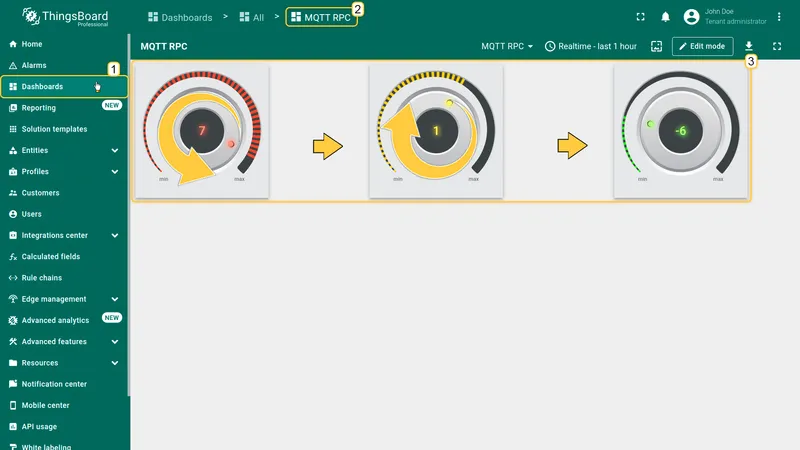Open the notifications bell
Image resolution: width=800 pixels, height=450 pixels.
(665, 17)
